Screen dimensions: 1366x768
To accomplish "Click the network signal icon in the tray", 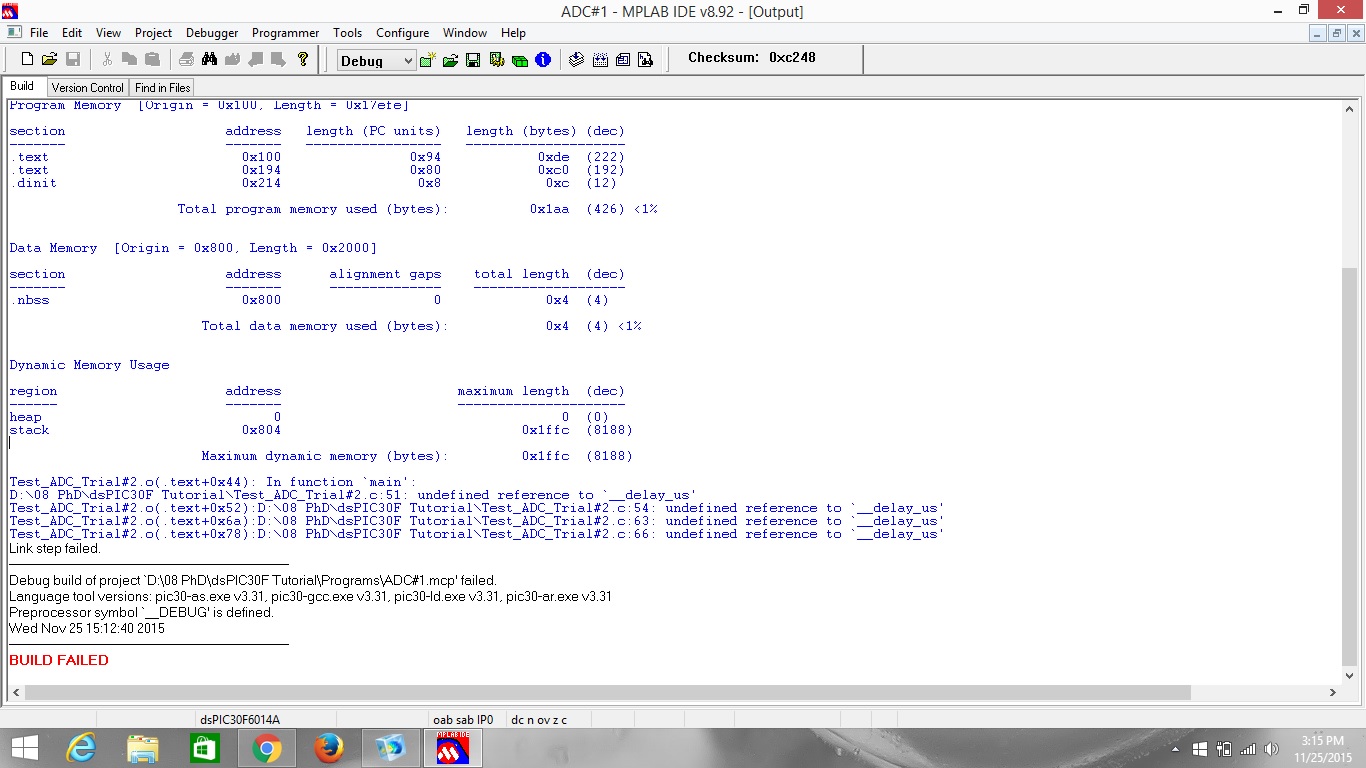I will point(1248,749).
